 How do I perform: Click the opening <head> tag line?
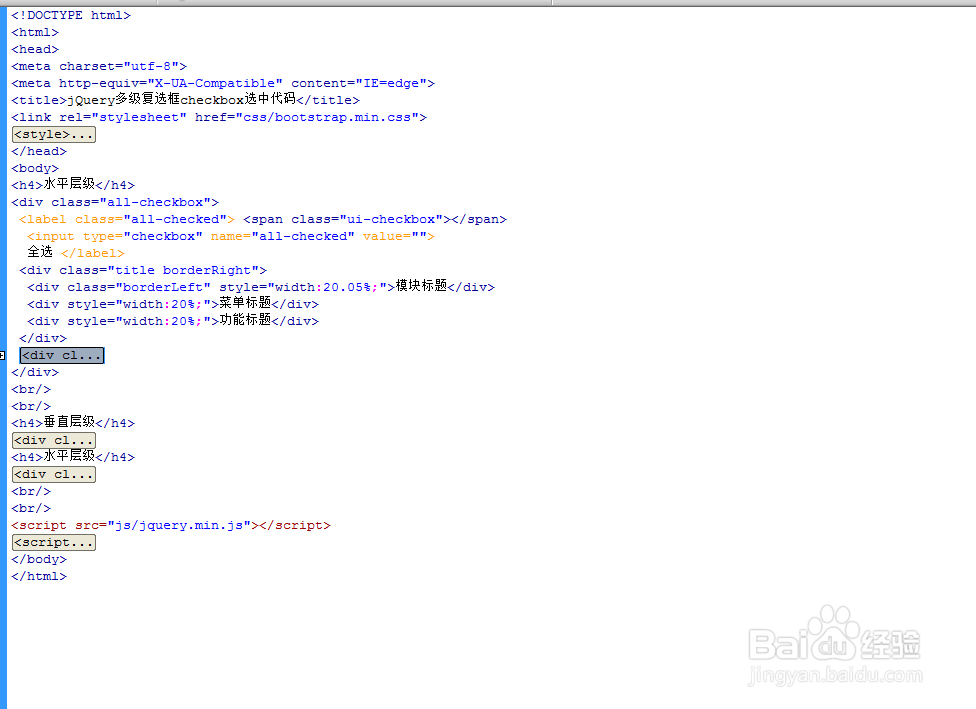click(x=35, y=49)
